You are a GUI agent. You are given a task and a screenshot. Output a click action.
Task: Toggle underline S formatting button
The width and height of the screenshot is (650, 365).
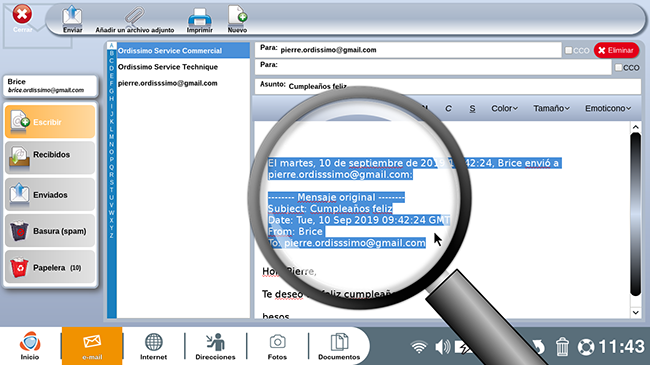point(472,108)
